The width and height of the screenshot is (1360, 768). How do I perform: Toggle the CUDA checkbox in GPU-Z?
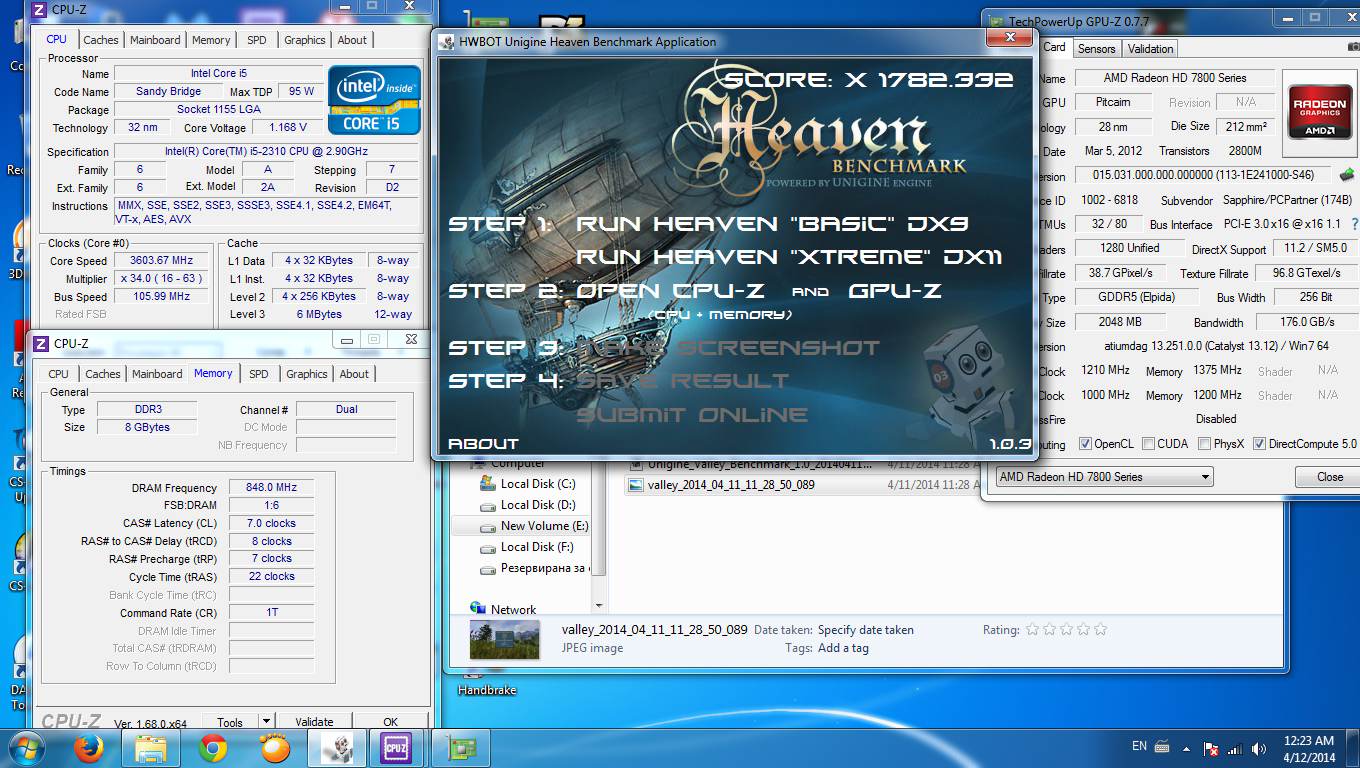coord(1148,444)
